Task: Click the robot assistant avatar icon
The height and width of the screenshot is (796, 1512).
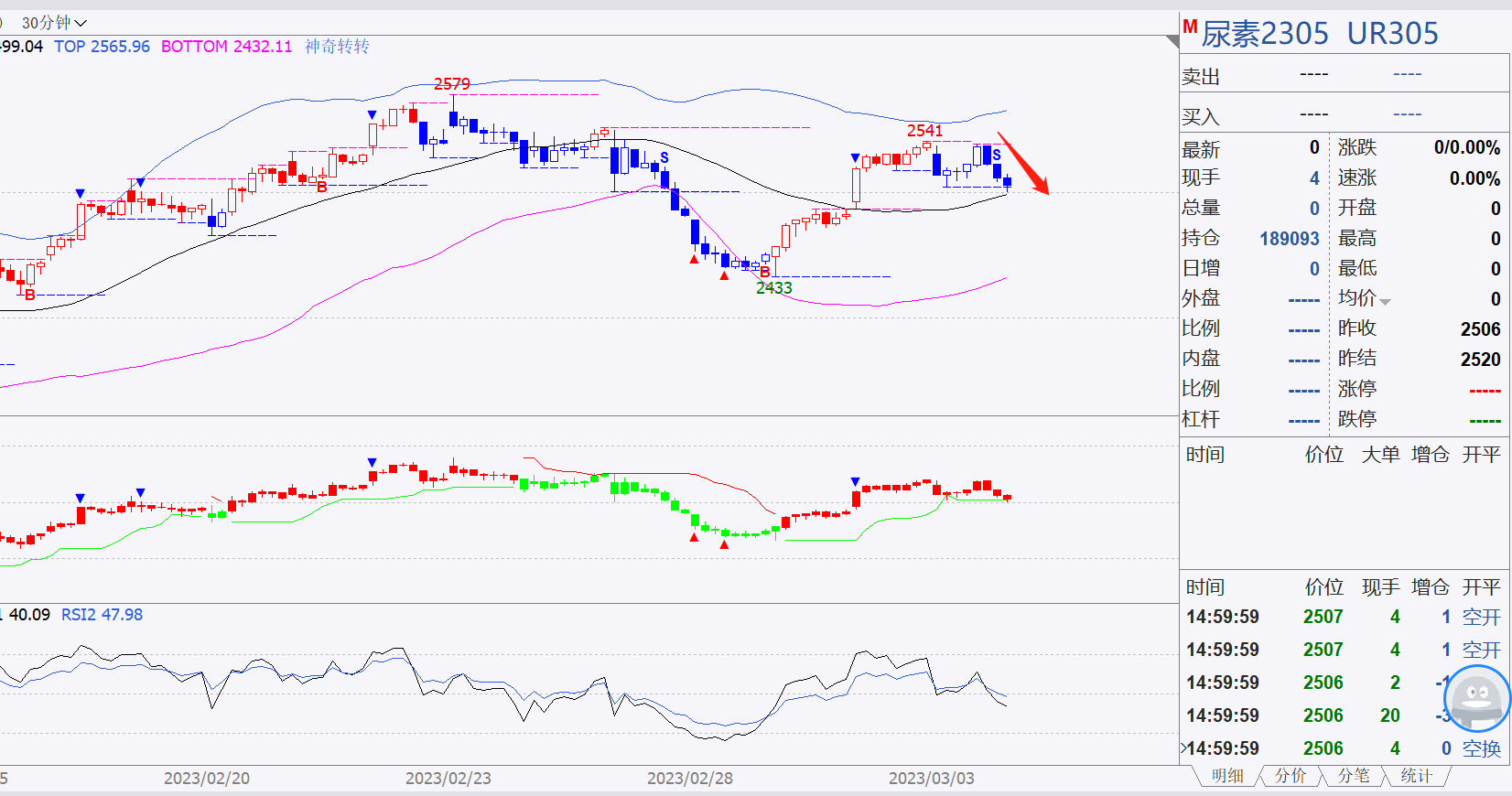Action: [1476, 698]
